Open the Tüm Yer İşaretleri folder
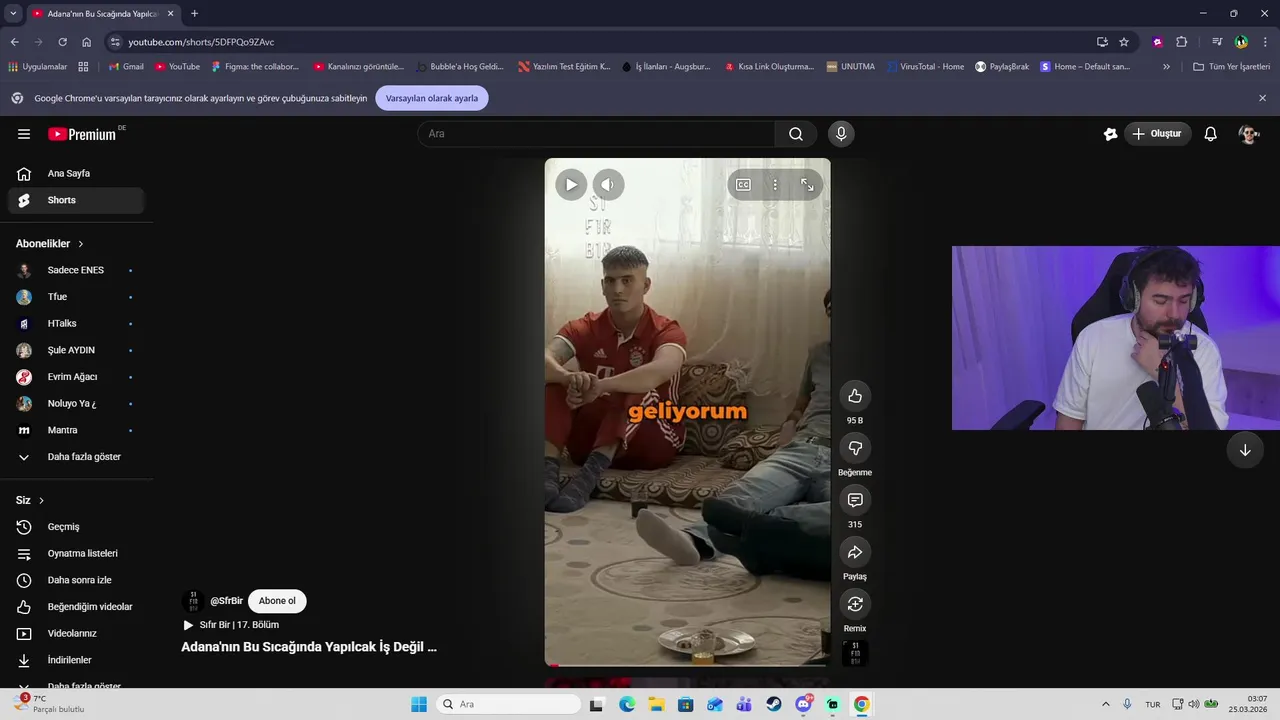 (1232, 67)
